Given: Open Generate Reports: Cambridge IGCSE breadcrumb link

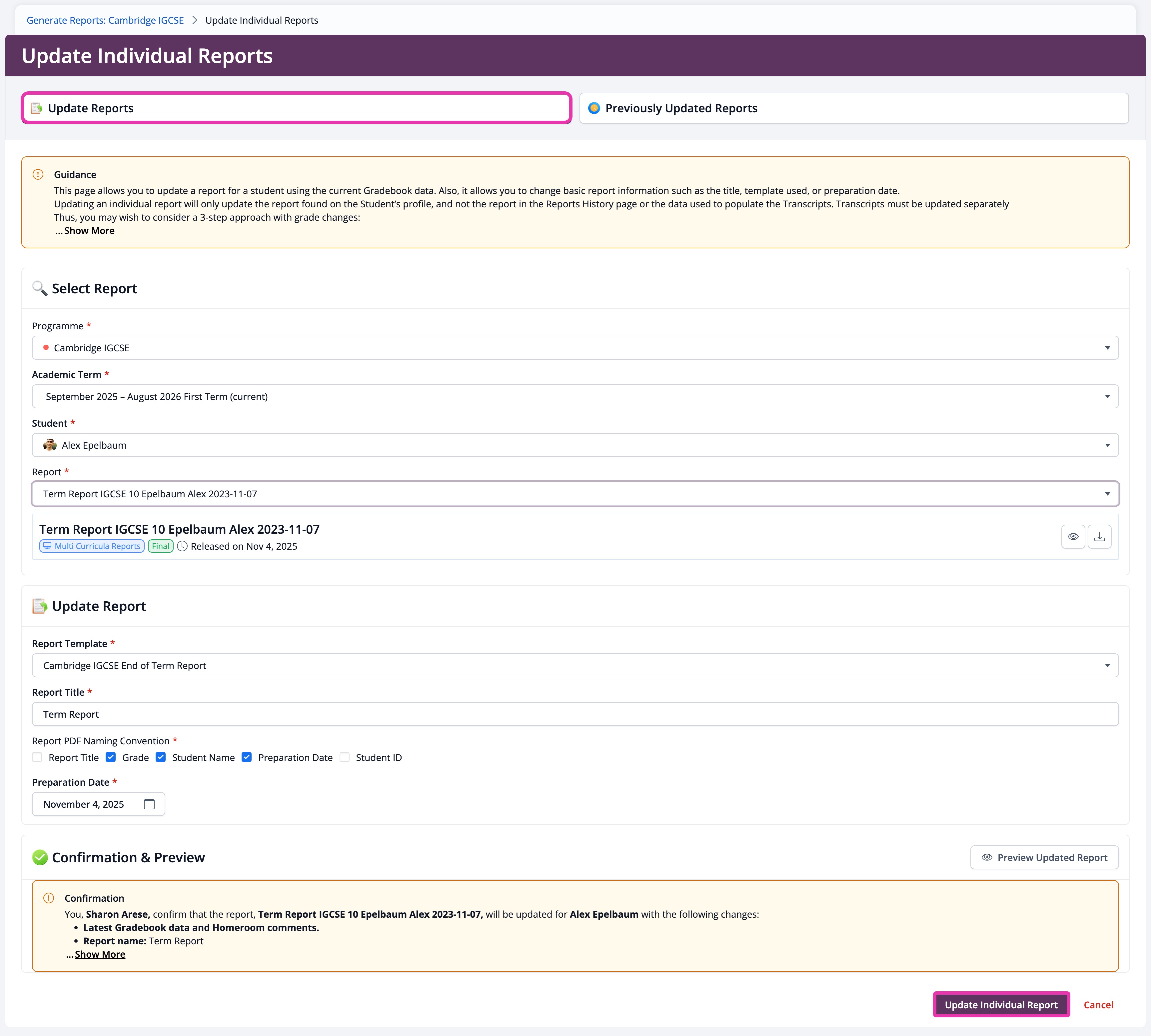Looking at the screenshot, I should pyautogui.click(x=105, y=20).
